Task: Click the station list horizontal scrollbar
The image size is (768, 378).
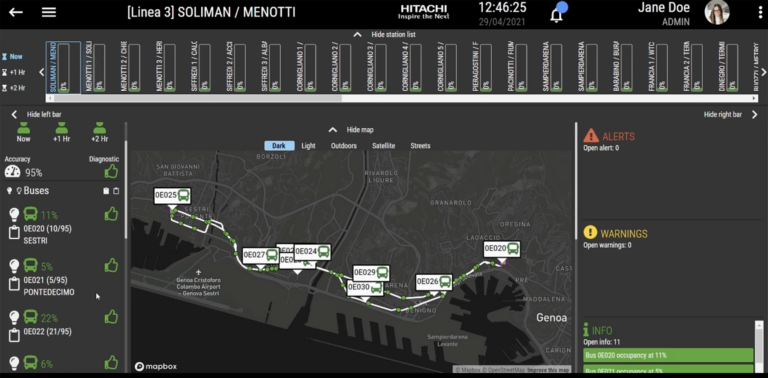Action: pyautogui.click(x=198, y=98)
